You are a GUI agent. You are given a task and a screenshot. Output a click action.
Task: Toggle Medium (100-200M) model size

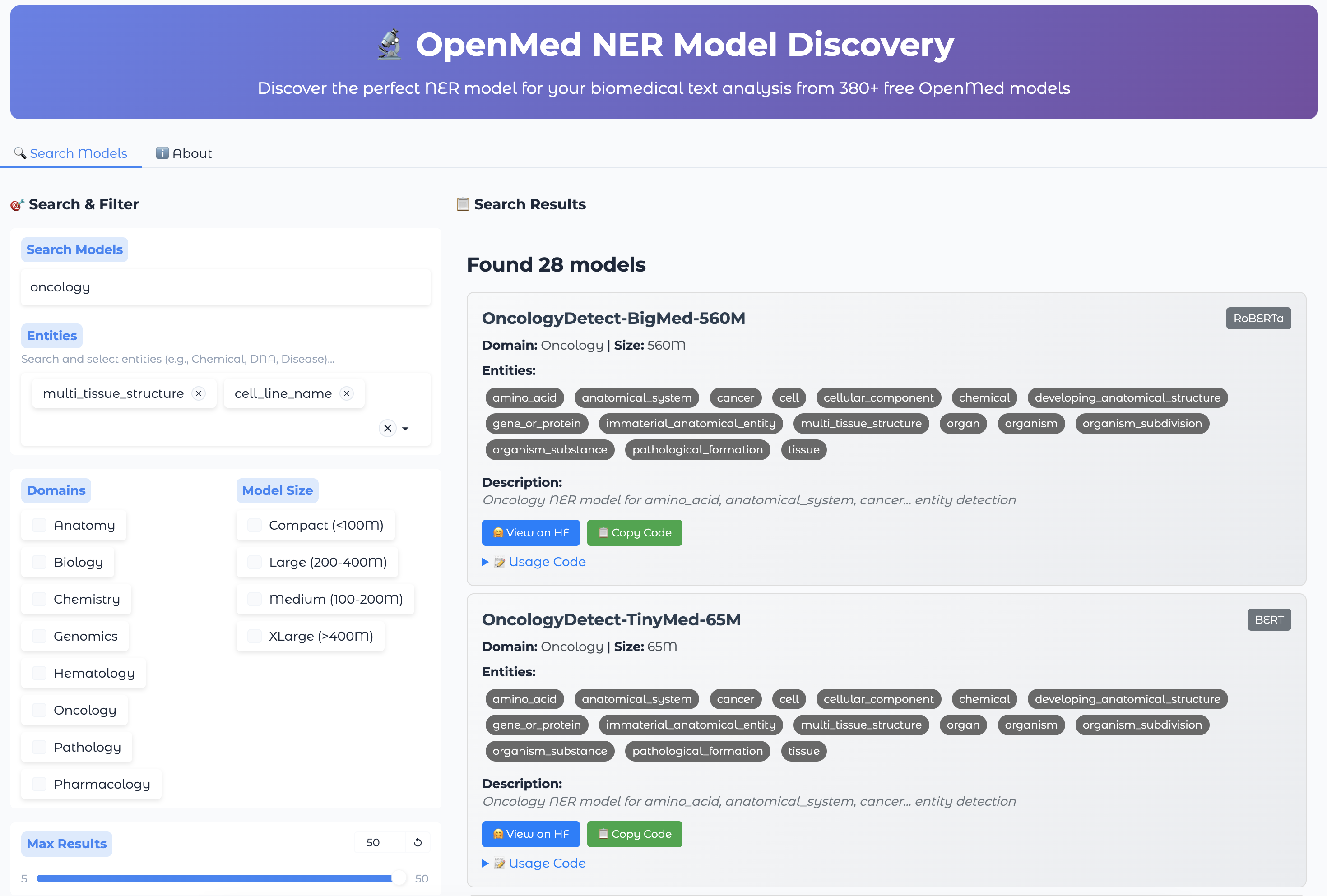[255, 599]
